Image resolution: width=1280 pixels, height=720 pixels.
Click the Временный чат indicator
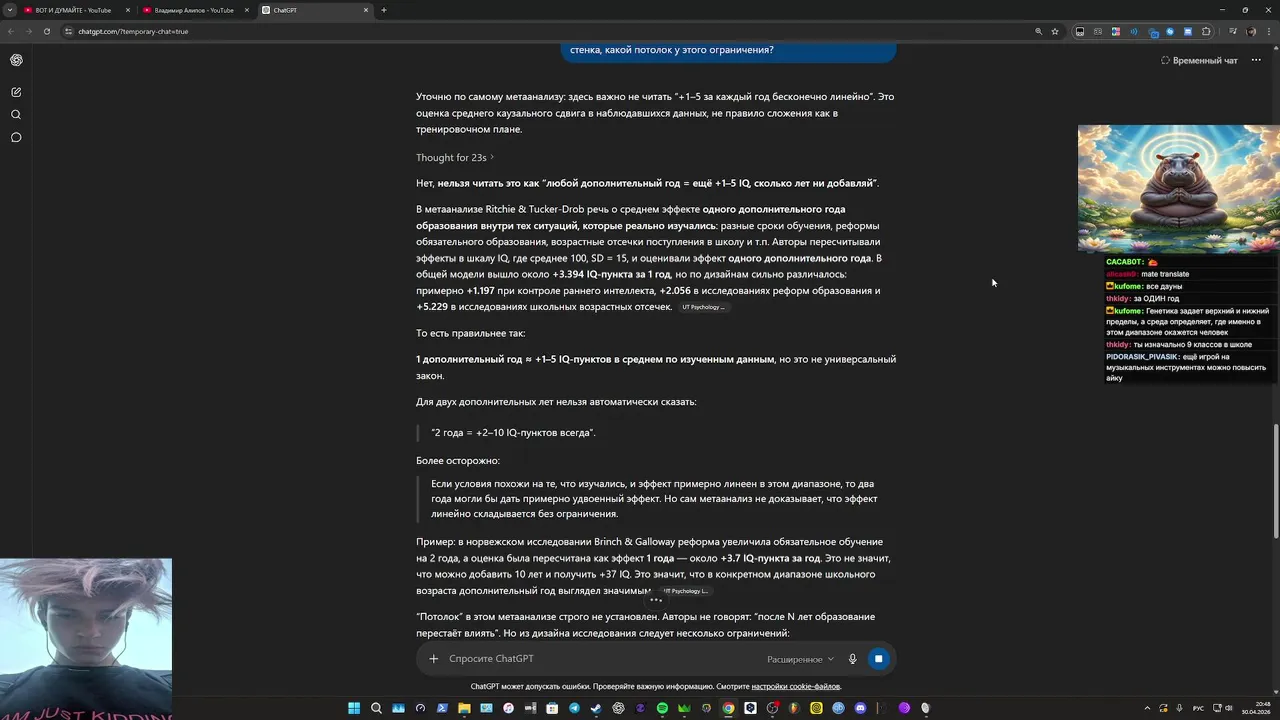point(1199,60)
